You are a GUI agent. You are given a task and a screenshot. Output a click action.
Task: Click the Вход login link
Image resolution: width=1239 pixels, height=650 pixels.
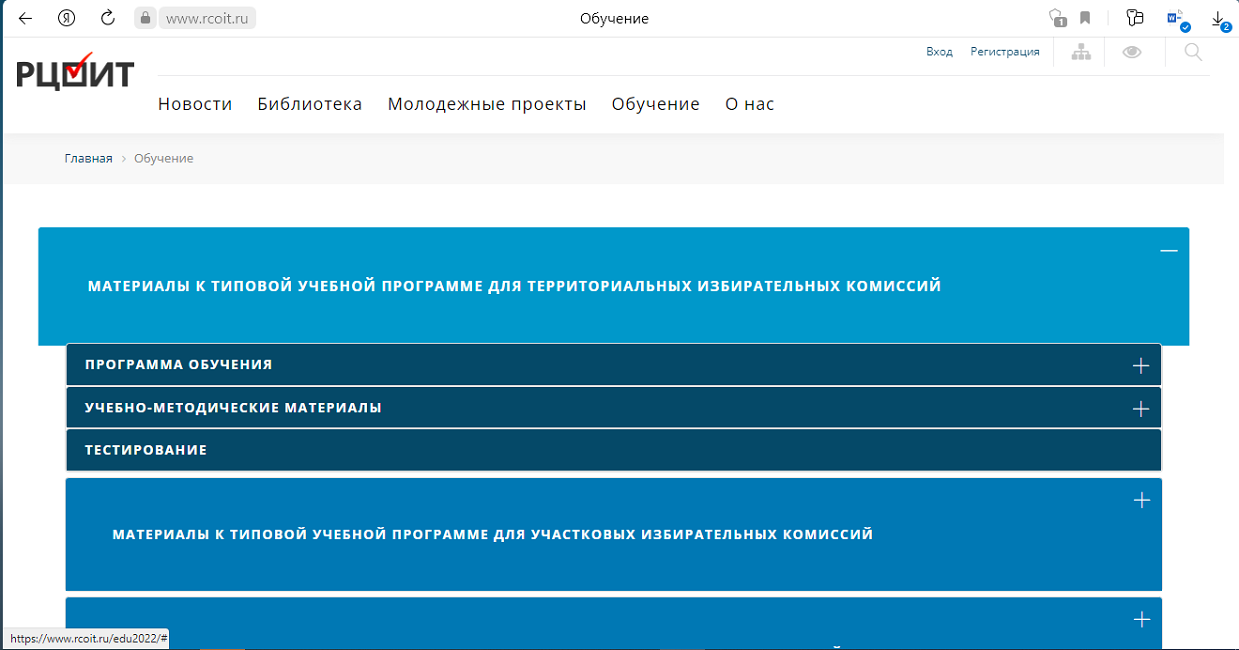coord(939,52)
